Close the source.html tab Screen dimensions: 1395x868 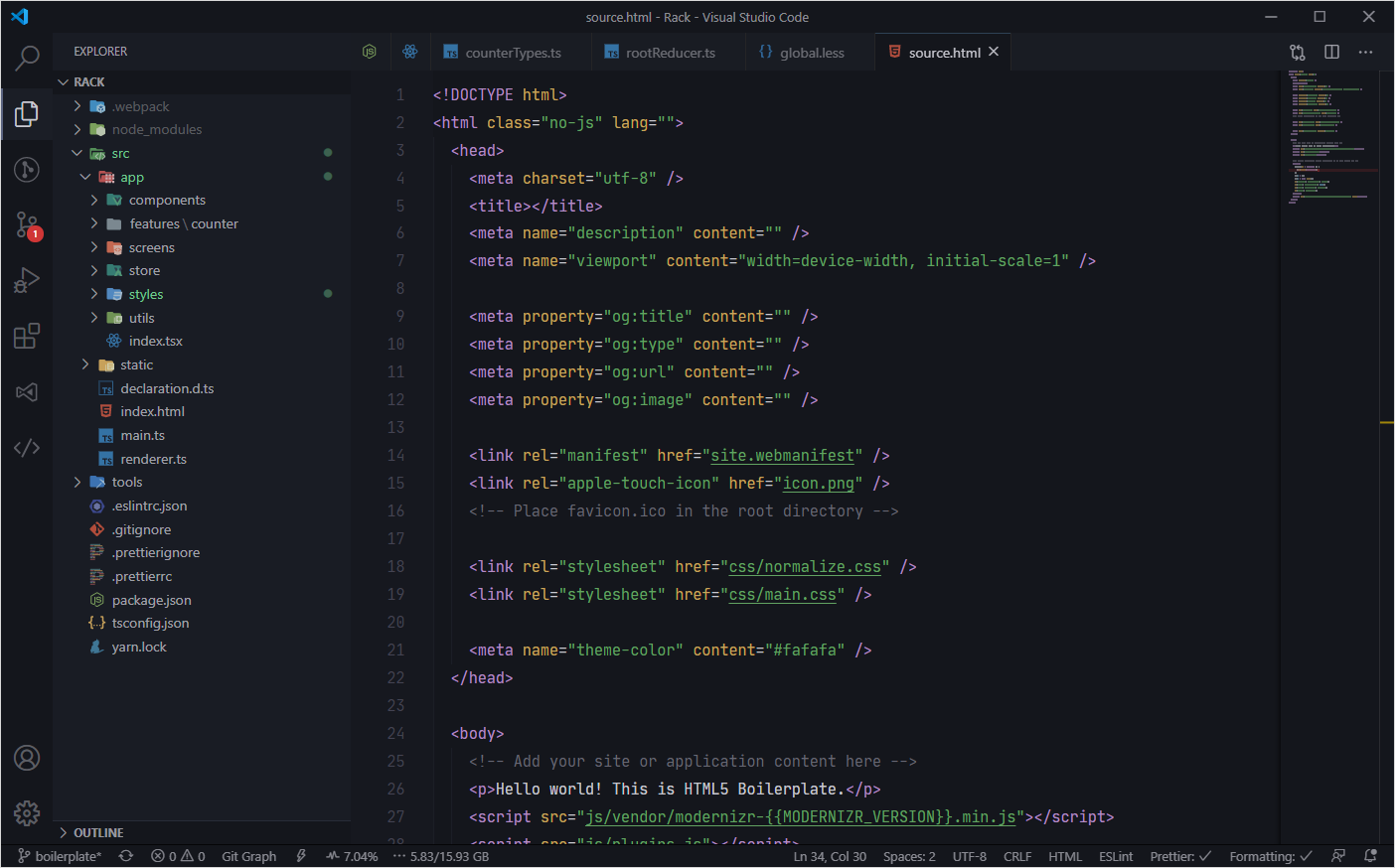[x=994, y=52]
